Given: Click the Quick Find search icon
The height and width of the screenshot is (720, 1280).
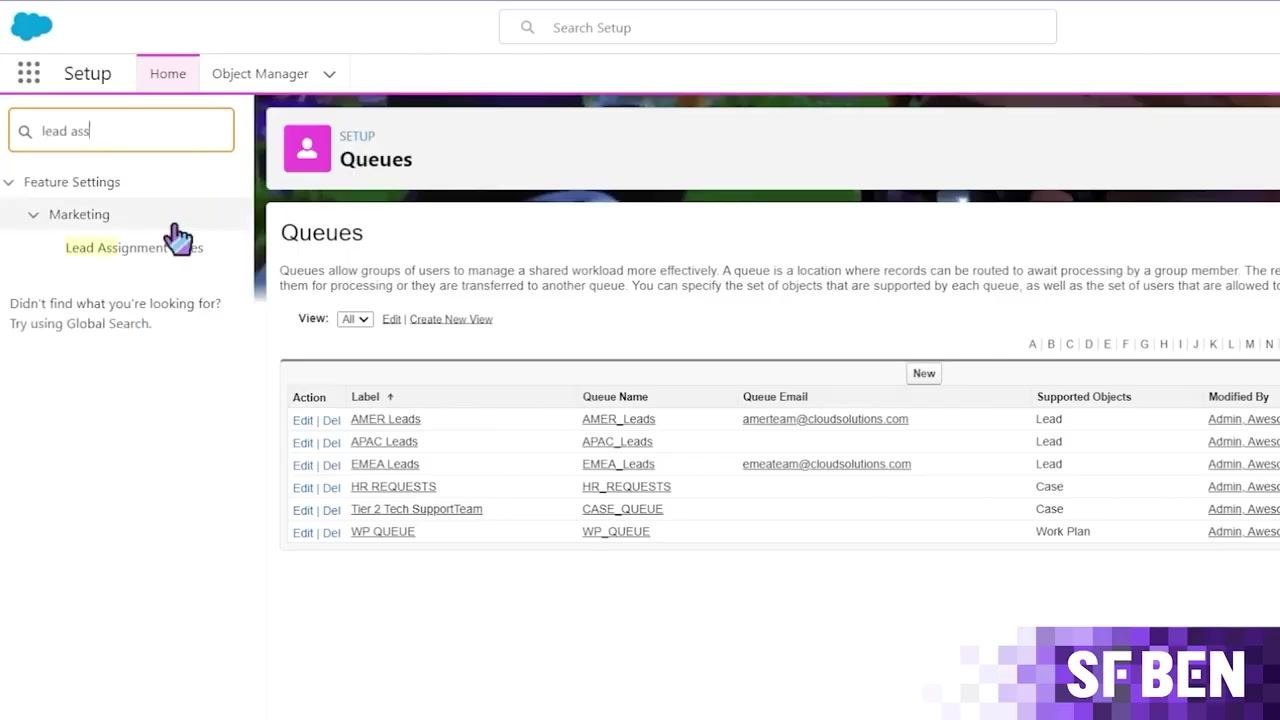Looking at the screenshot, I should [25, 131].
